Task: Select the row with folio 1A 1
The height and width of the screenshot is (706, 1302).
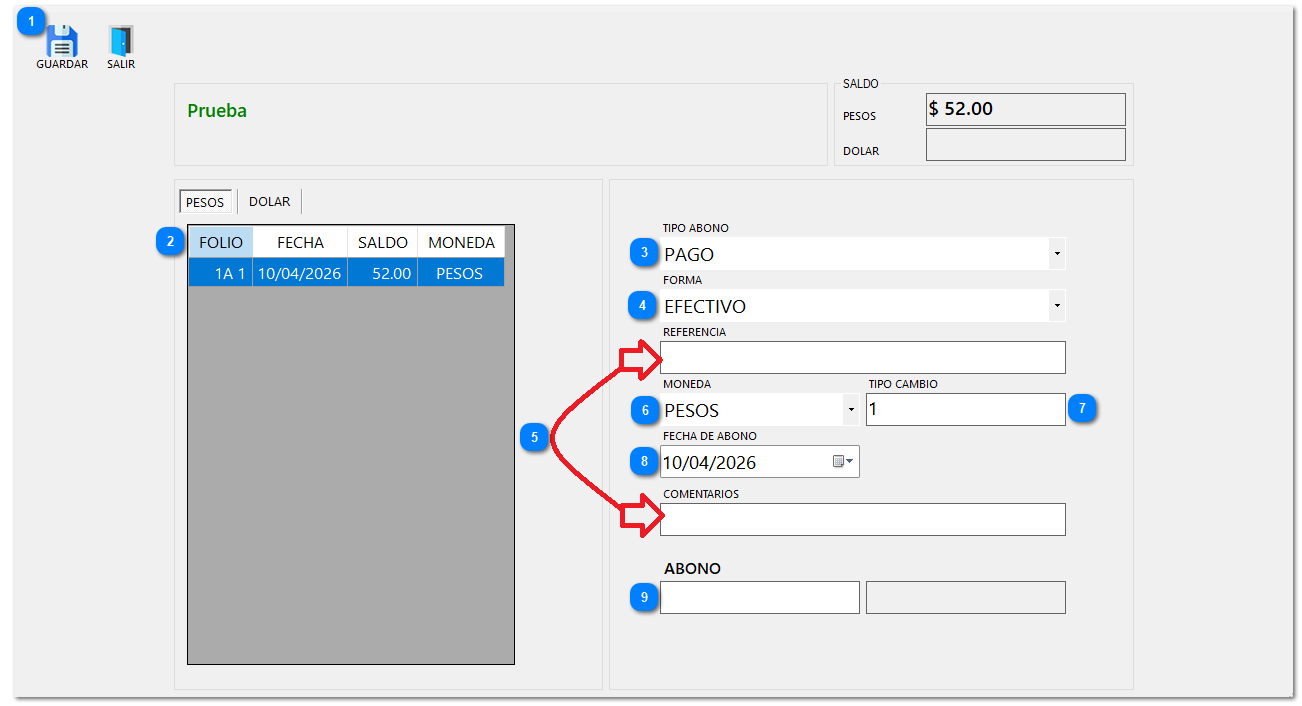Action: [x=346, y=273]
